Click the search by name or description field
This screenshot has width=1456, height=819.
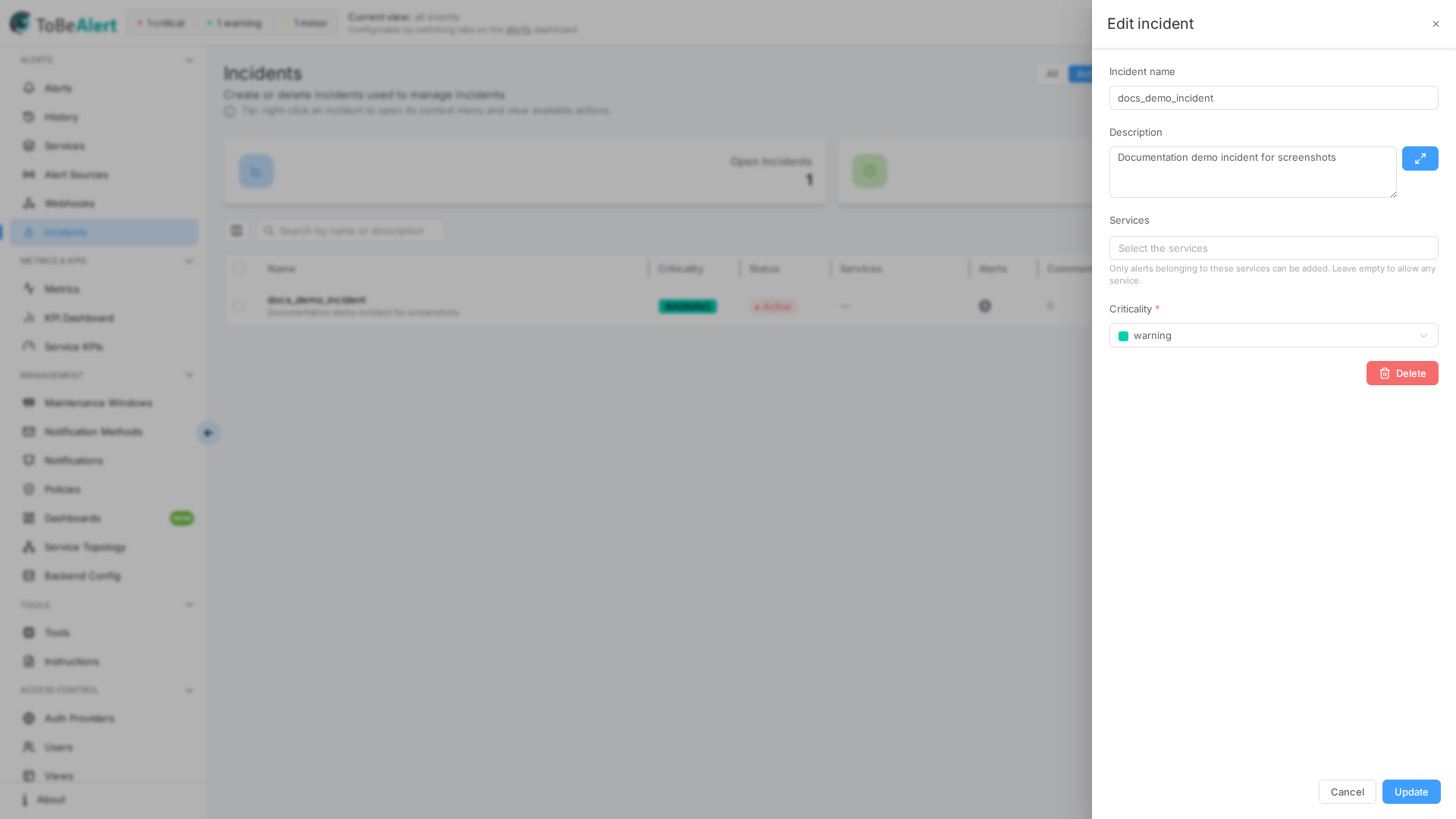pyautogui.click(x=350, y=231)
